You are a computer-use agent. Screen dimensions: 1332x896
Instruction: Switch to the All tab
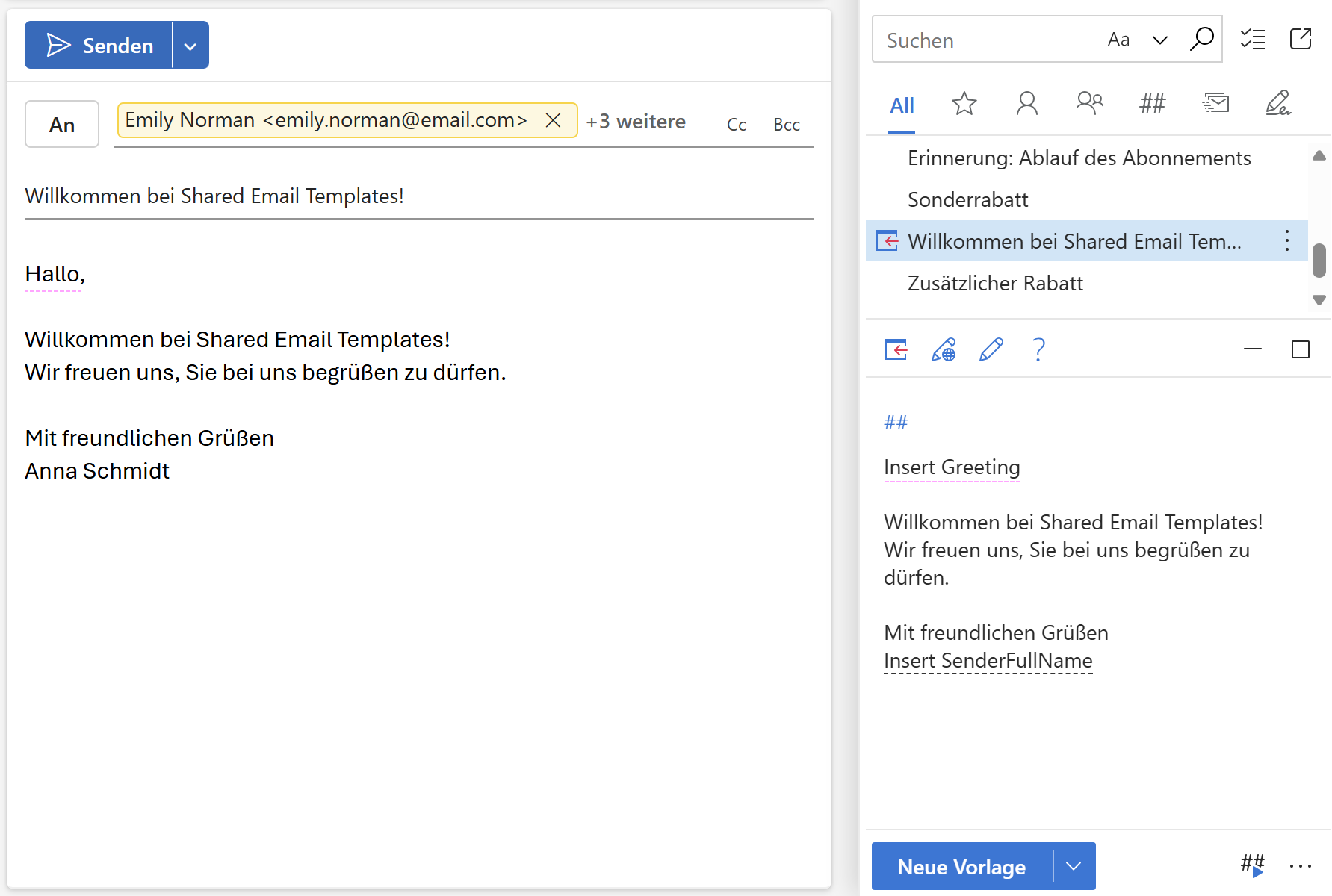click(x=902, y=105)
